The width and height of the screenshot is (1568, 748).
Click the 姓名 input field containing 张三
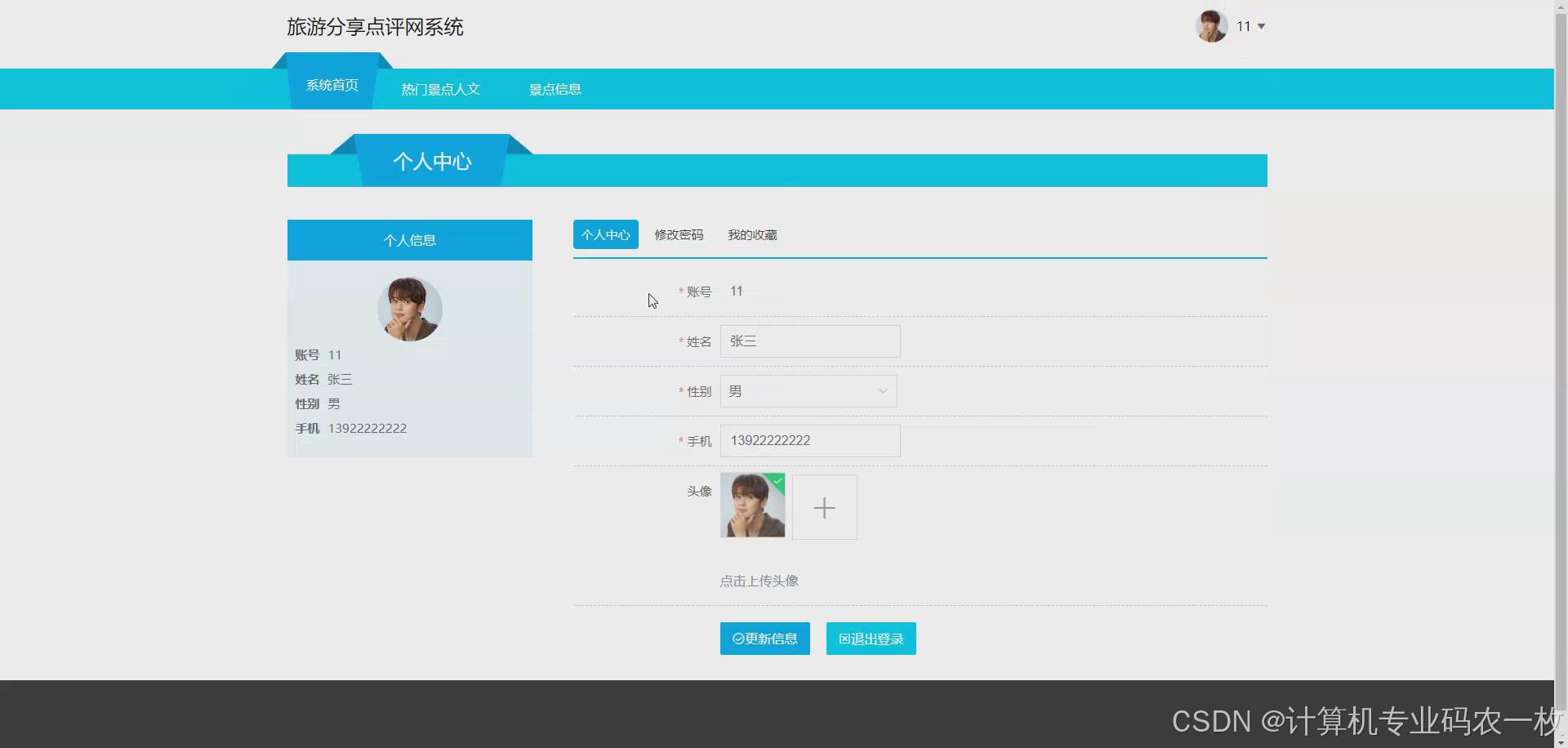click(x=810, y=341)
